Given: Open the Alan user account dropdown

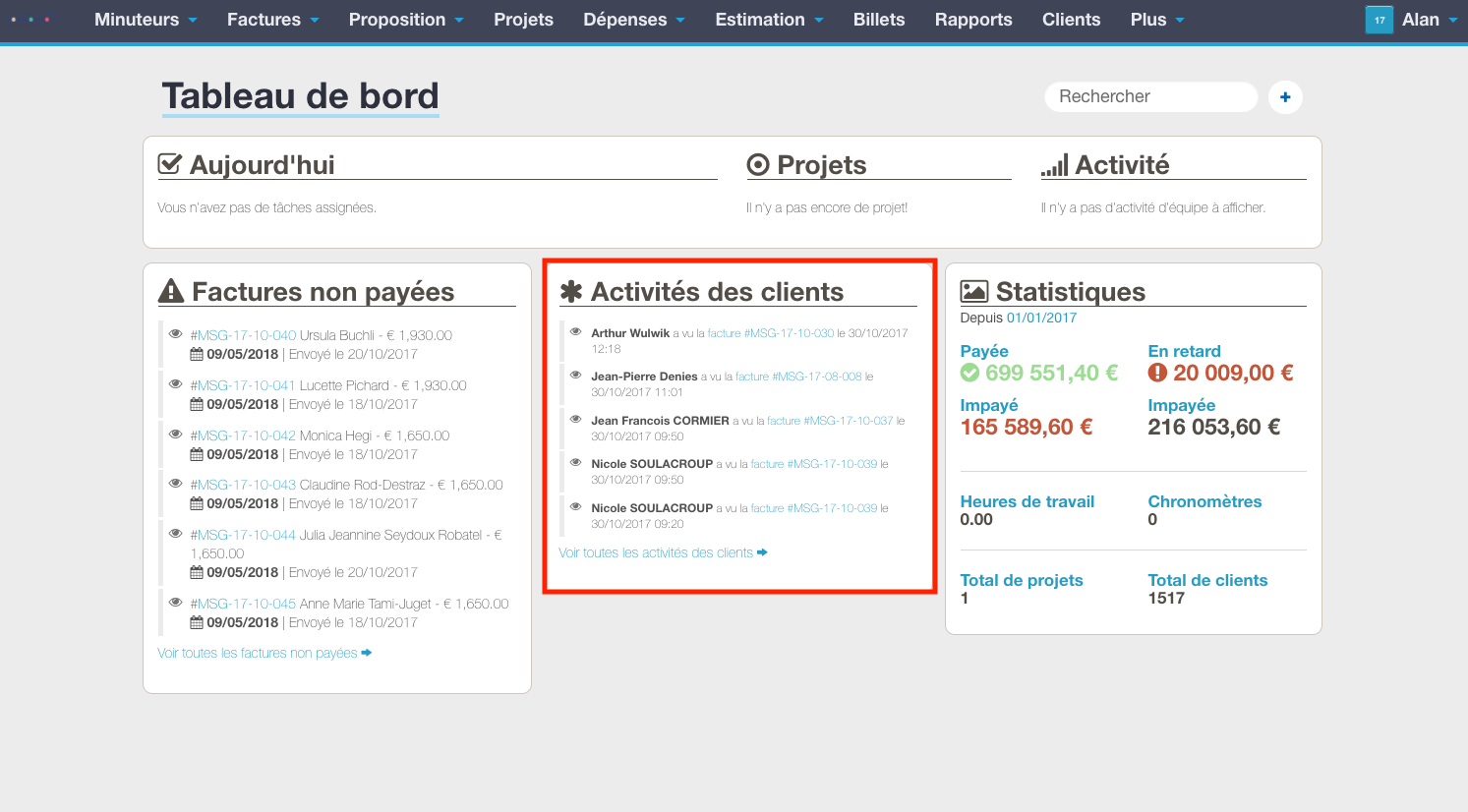Looking at the screenshot, I should pyautogui.click(x=1430, y=20).
